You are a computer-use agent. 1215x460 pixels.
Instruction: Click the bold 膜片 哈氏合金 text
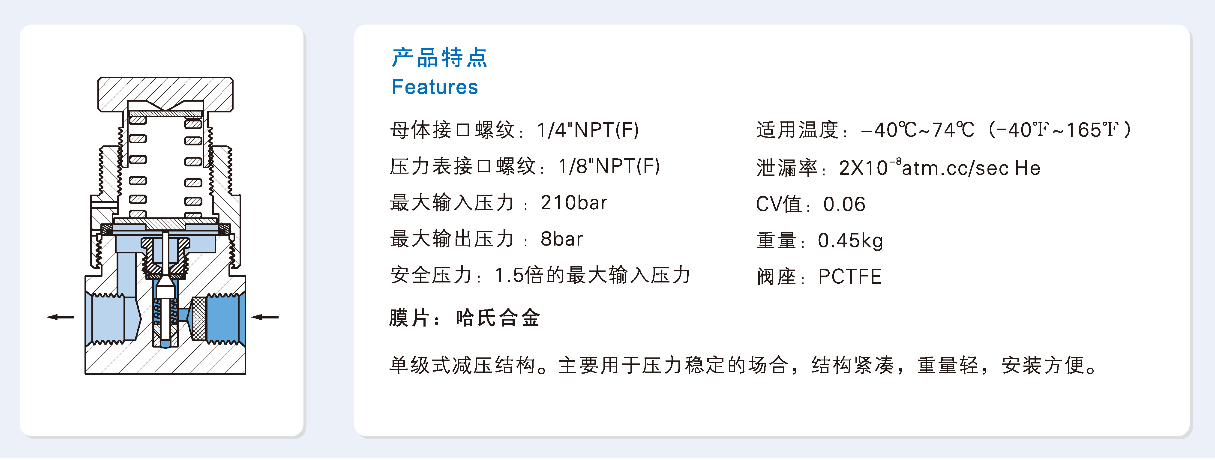pos(464,319)
